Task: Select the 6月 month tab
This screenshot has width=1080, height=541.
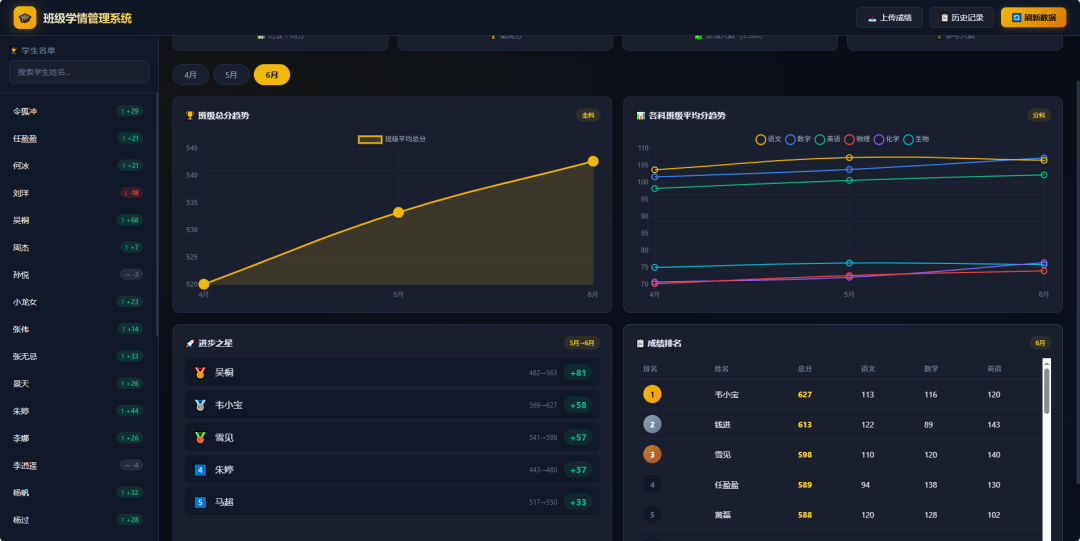Action: point(272,74)
